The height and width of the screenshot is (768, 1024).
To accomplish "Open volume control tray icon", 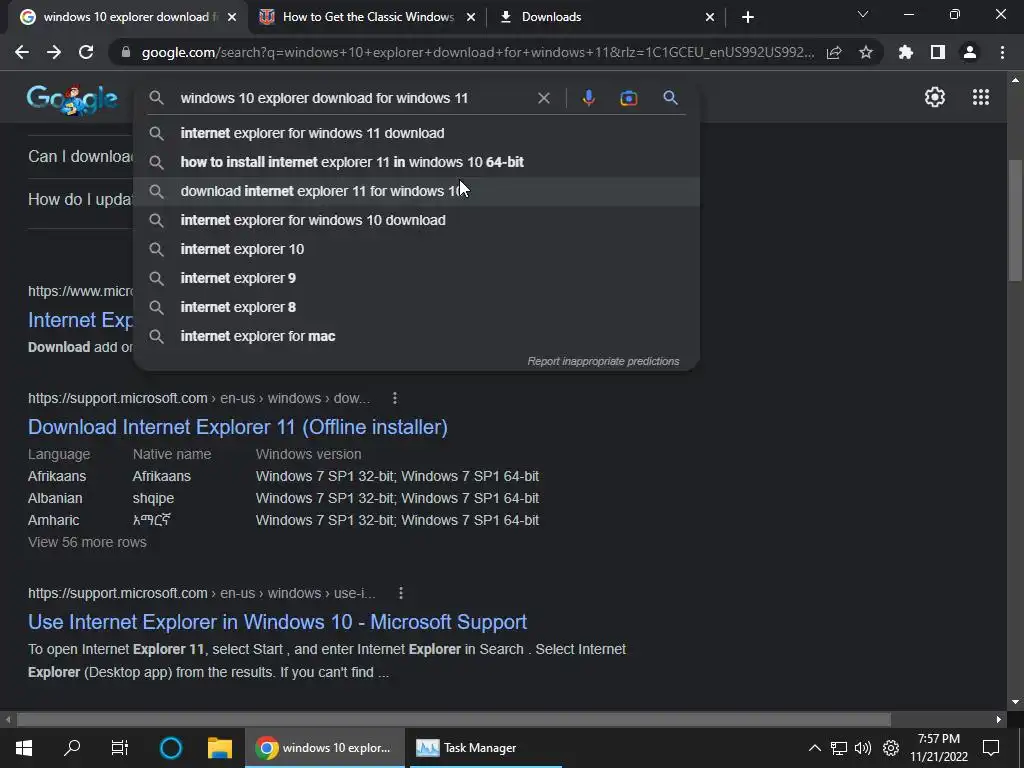I will (863, 748).
